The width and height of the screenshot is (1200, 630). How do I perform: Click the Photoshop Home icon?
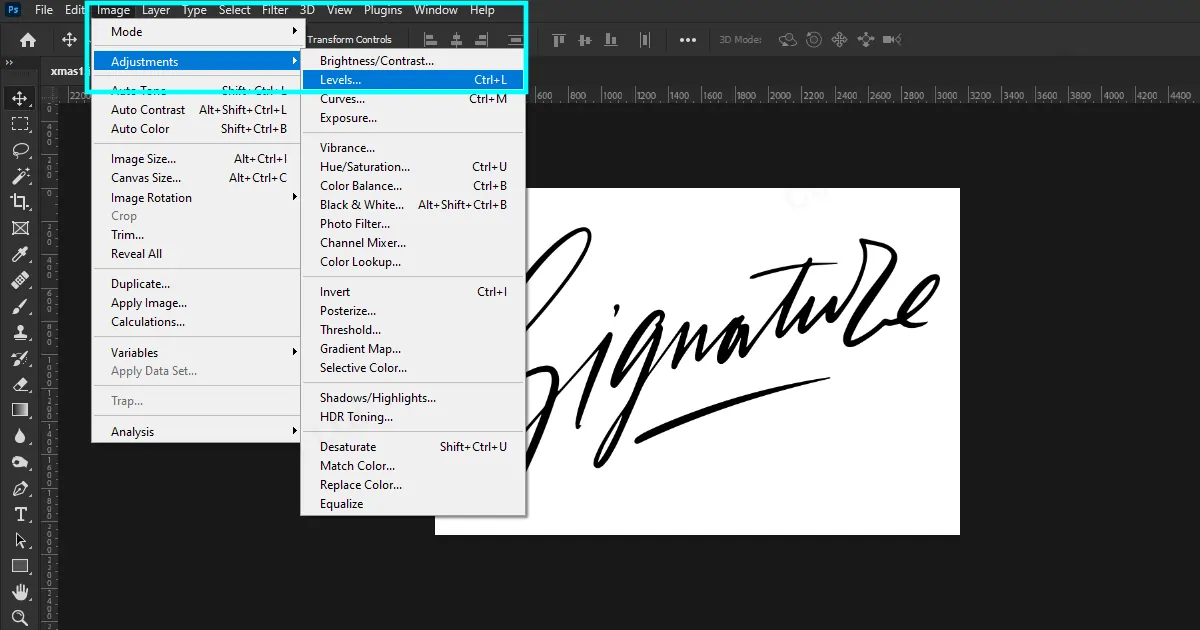(26, 39)
